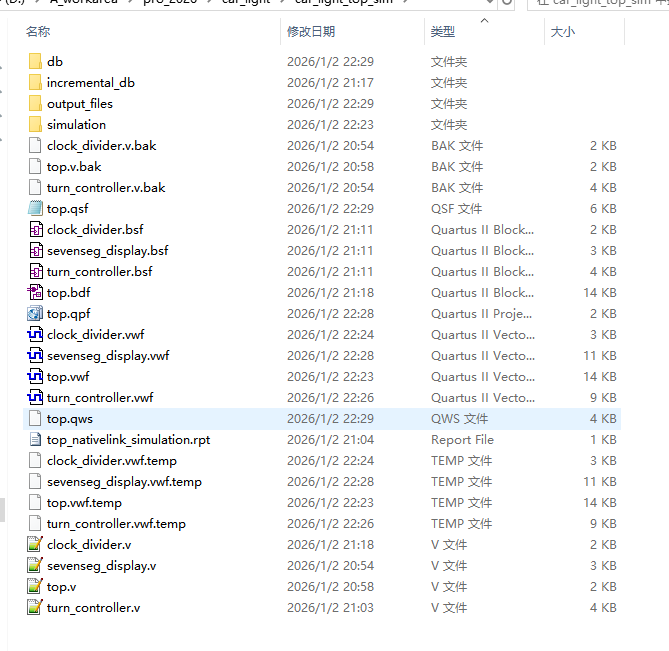The image size is (669, 651).
Task: Select the top.qws file icon
Action: (35, 418)
